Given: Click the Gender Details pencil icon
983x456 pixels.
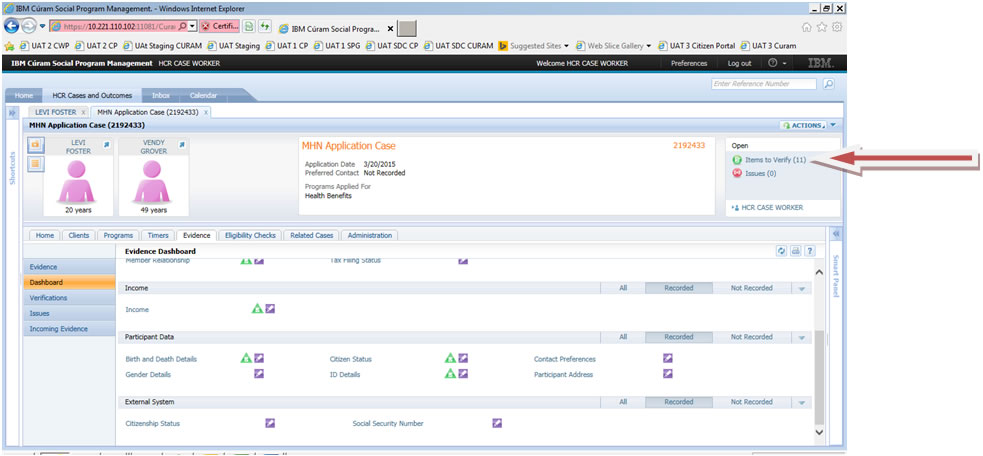Looking at the screenshot, I should click(x=259, y=373).
